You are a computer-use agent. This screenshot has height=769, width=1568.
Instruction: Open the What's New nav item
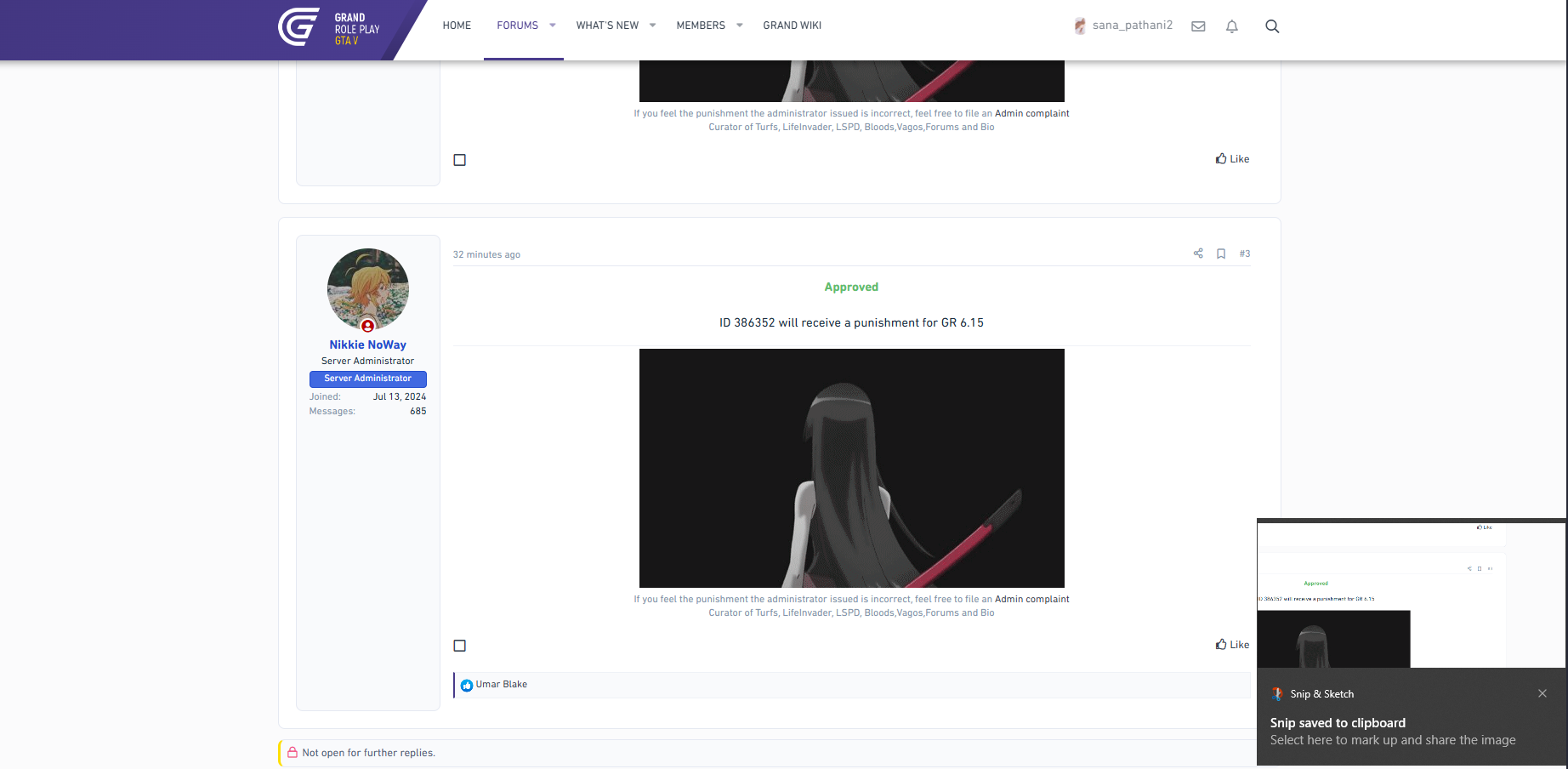pyautogui.click(x=607, y=26)
